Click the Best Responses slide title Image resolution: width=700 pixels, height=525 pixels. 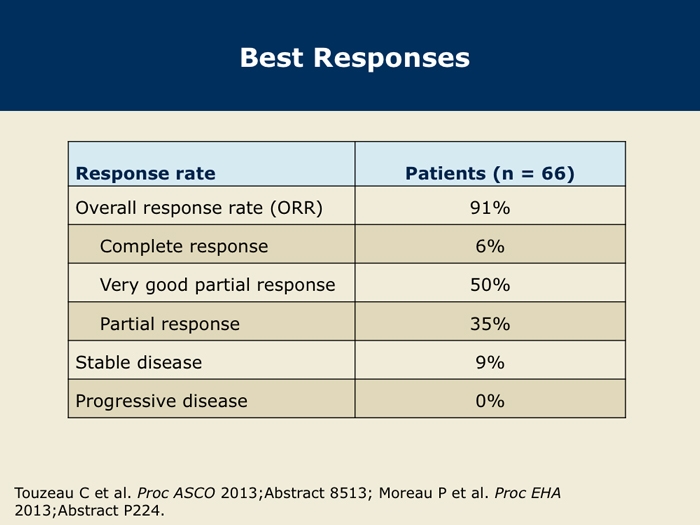[x=355, y=58]
